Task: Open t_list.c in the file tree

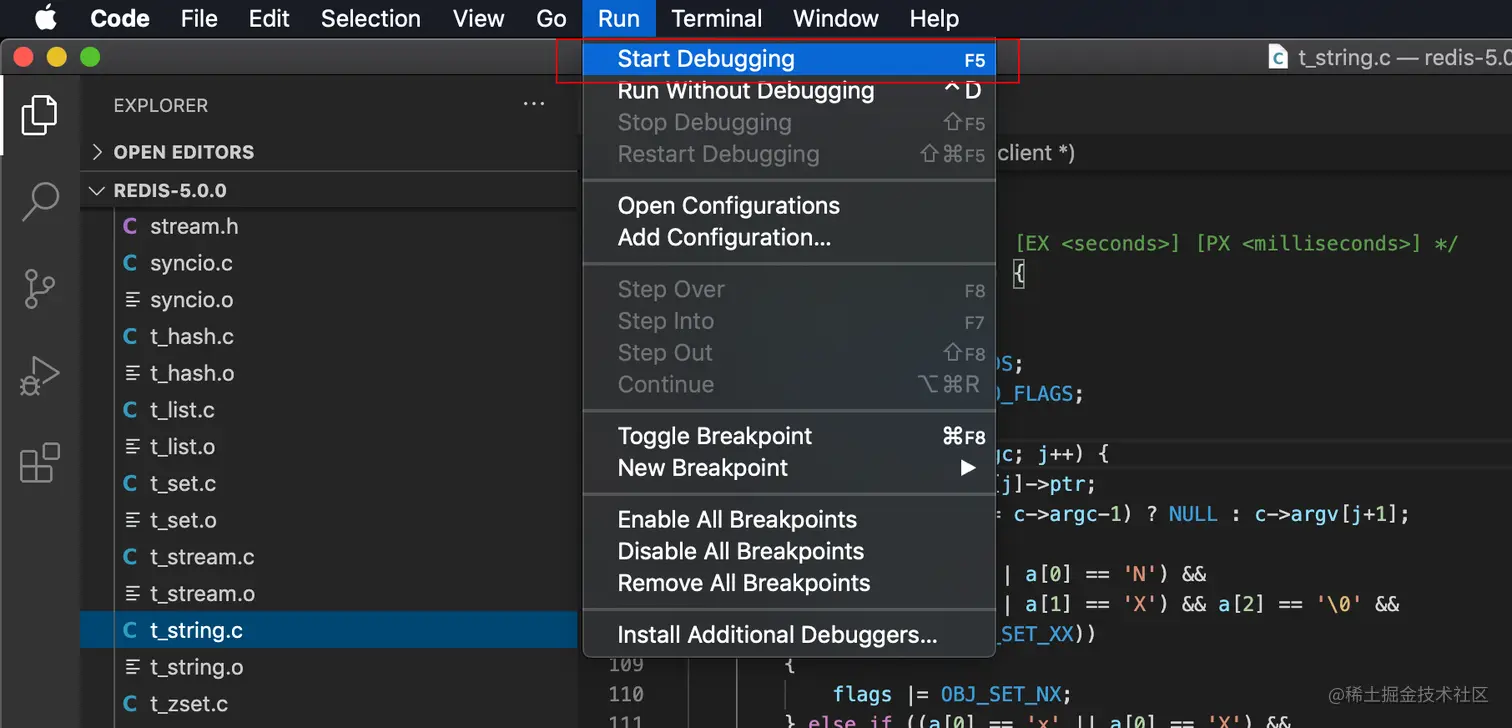Action: coord(329,410)
